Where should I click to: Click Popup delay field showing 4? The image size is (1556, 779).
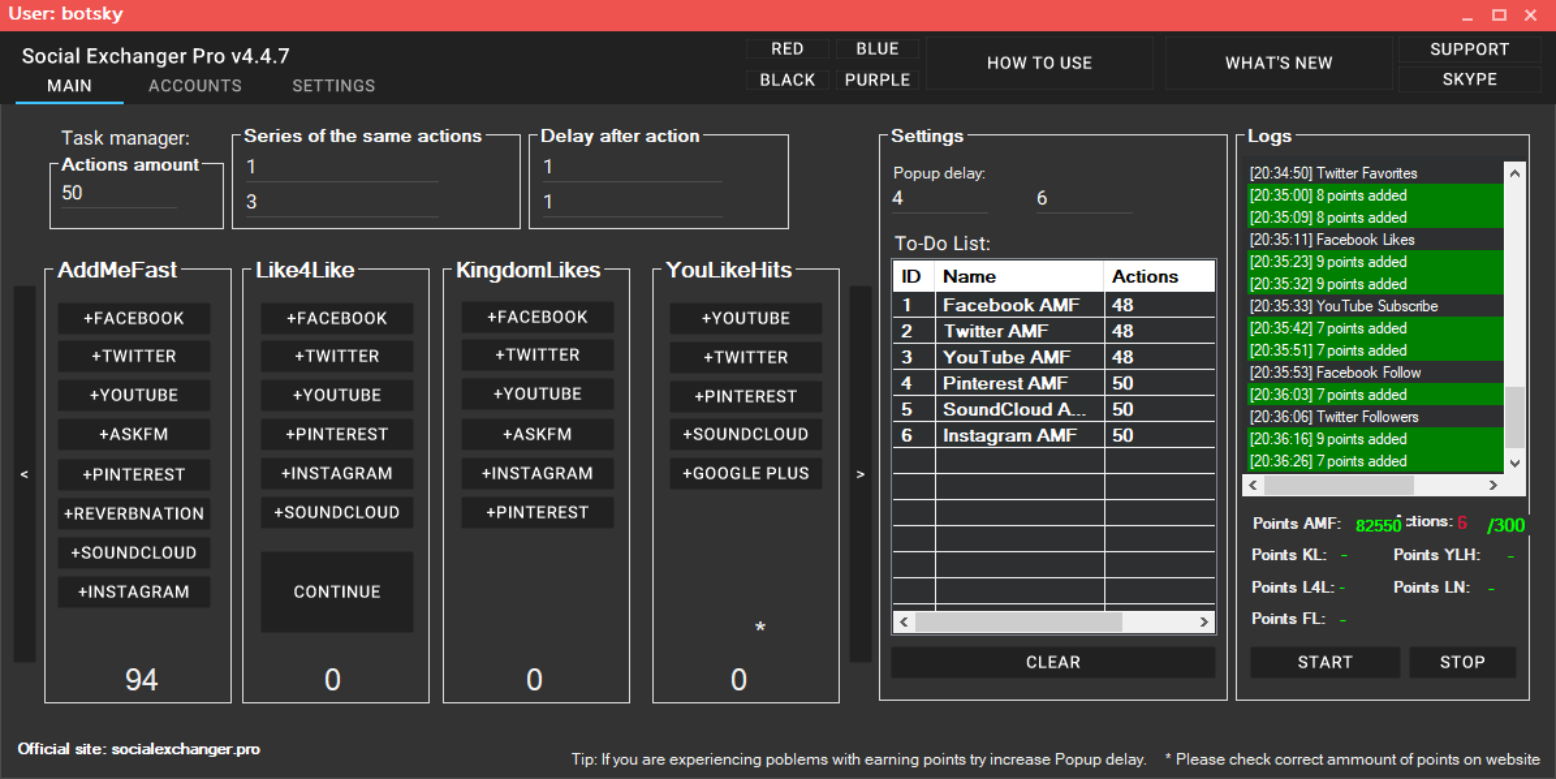(x=939, y=198)
